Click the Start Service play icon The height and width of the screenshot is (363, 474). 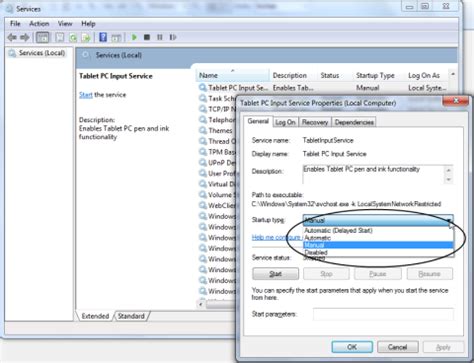(x=134, y=37)
